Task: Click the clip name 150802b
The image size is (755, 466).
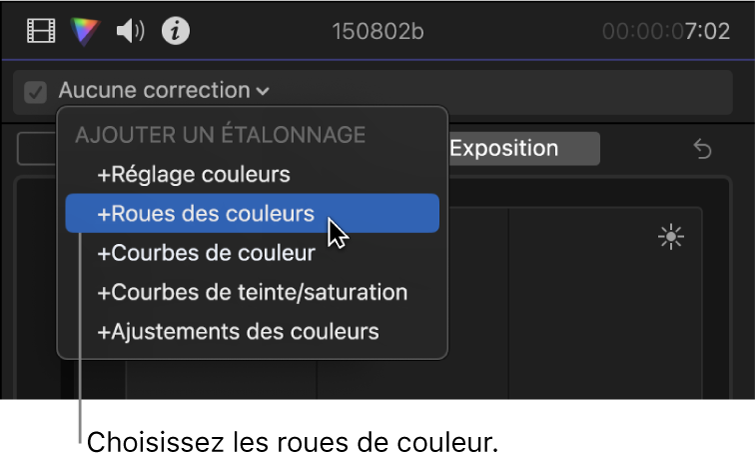Action: (x=378, y=32)
